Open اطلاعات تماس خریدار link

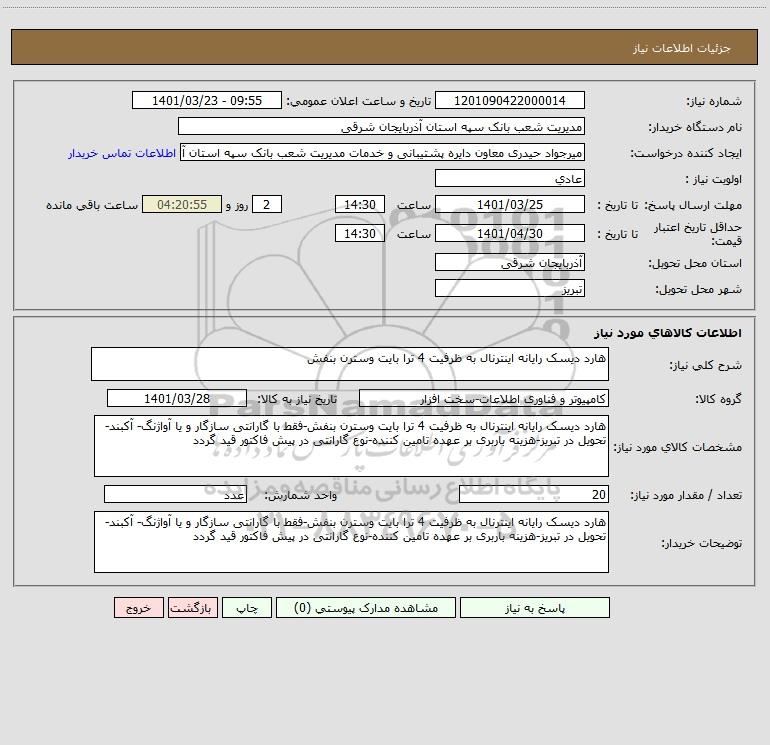click(122, 153)
